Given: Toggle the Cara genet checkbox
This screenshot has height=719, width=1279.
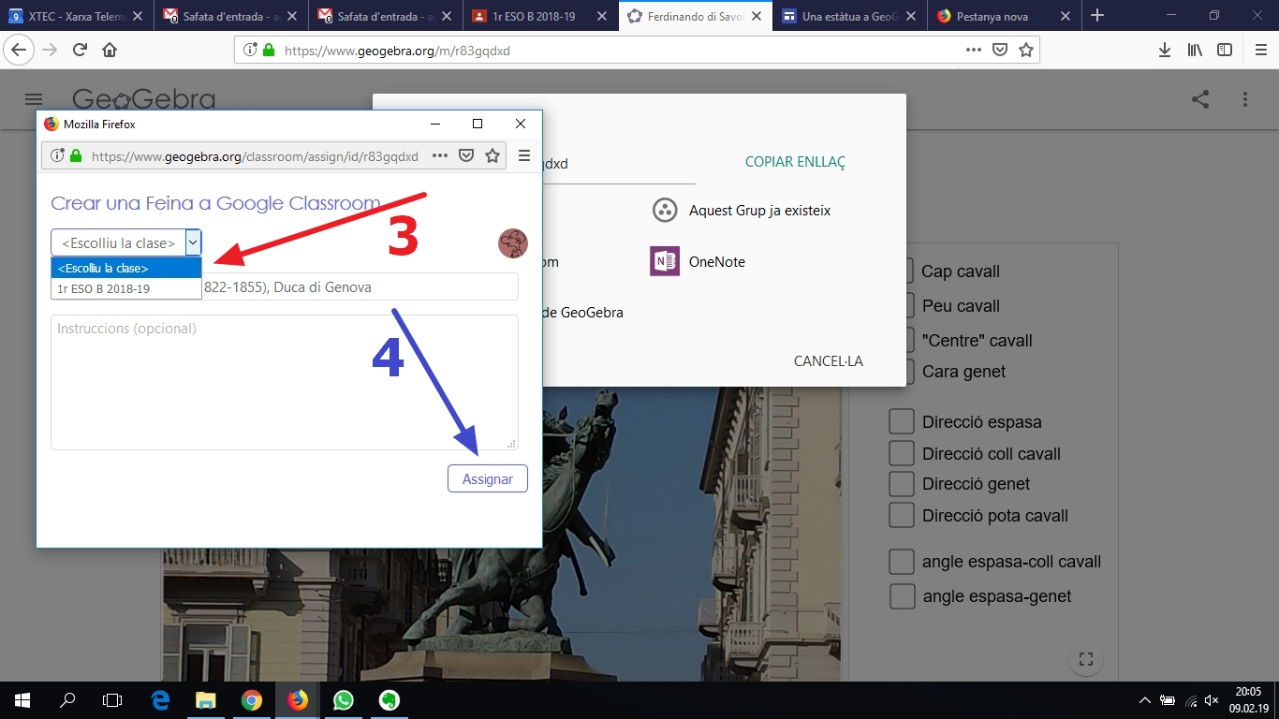Looking at the screenshot, I should (x=903, y=371).
